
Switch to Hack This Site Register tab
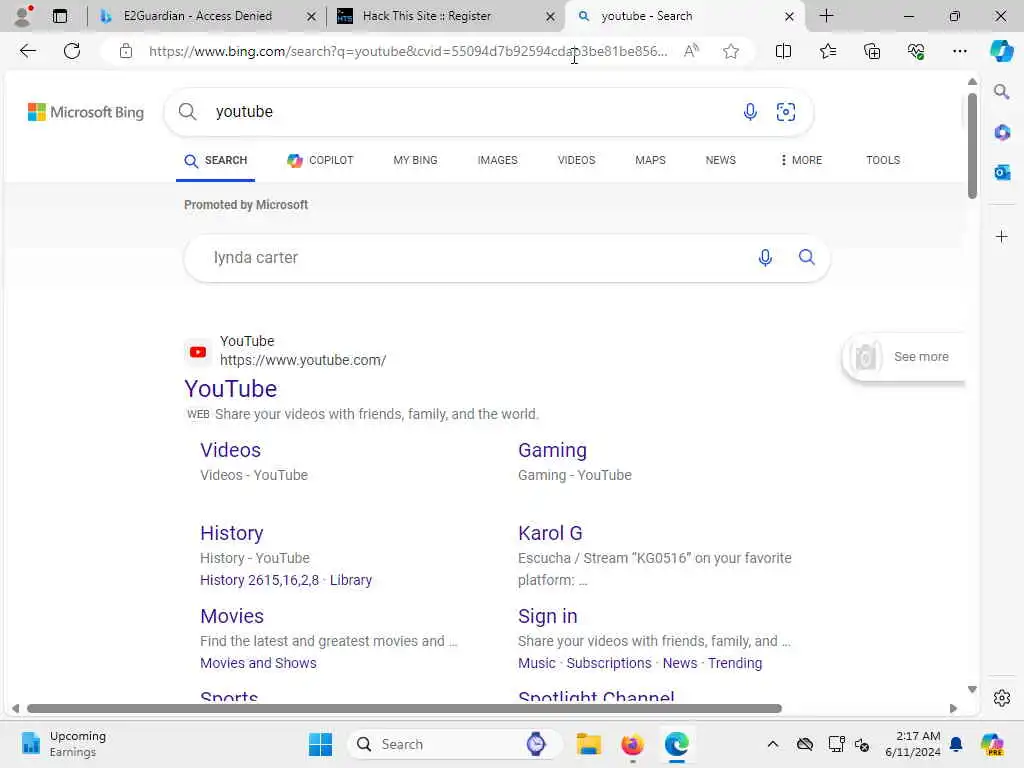tap(426, 16)
